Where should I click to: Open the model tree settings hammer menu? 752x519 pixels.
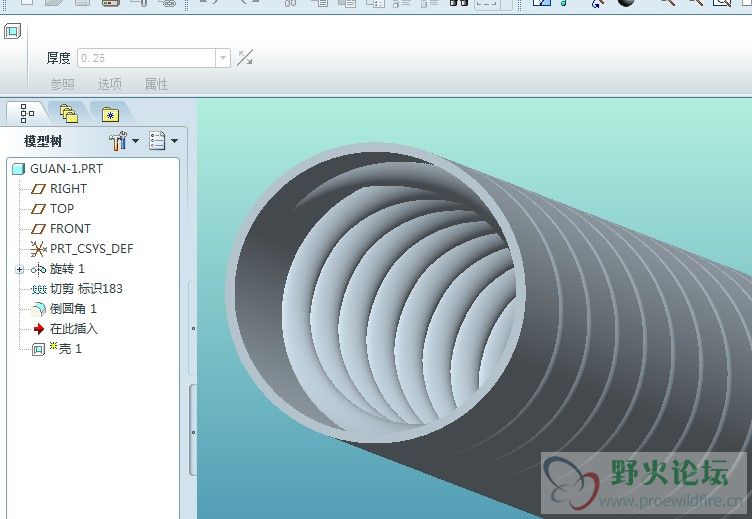(x=123, y=141)
